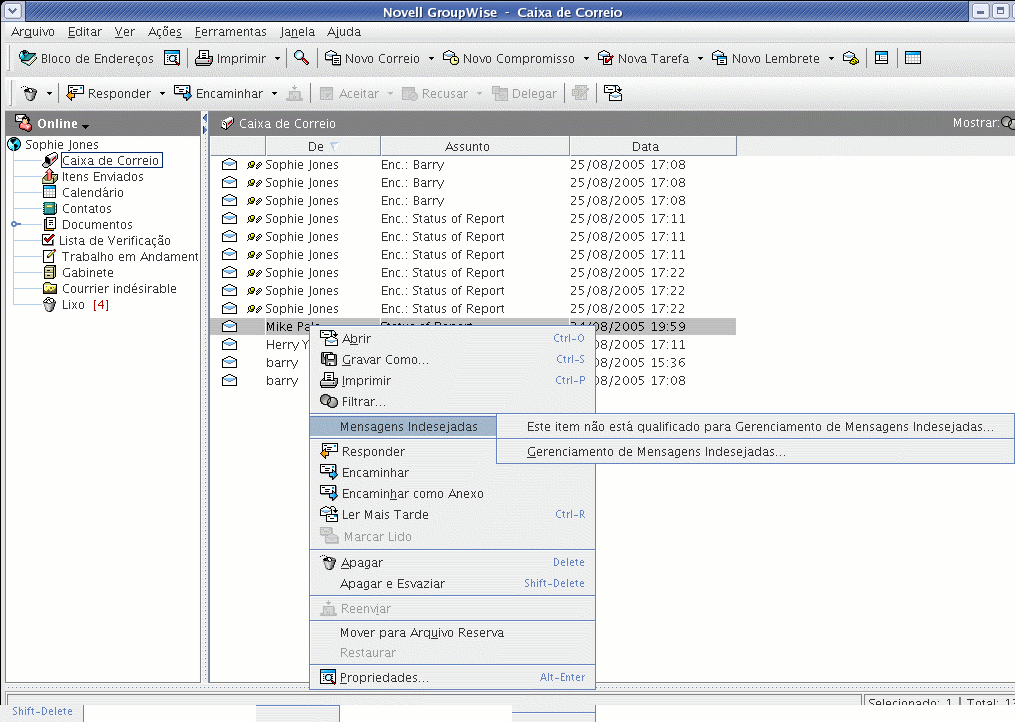Image resolution: width=1015 pixels, height=722 pixels.
Task: Open the Novo Correio dropdown arrow
Action: [x=431, y=59]
